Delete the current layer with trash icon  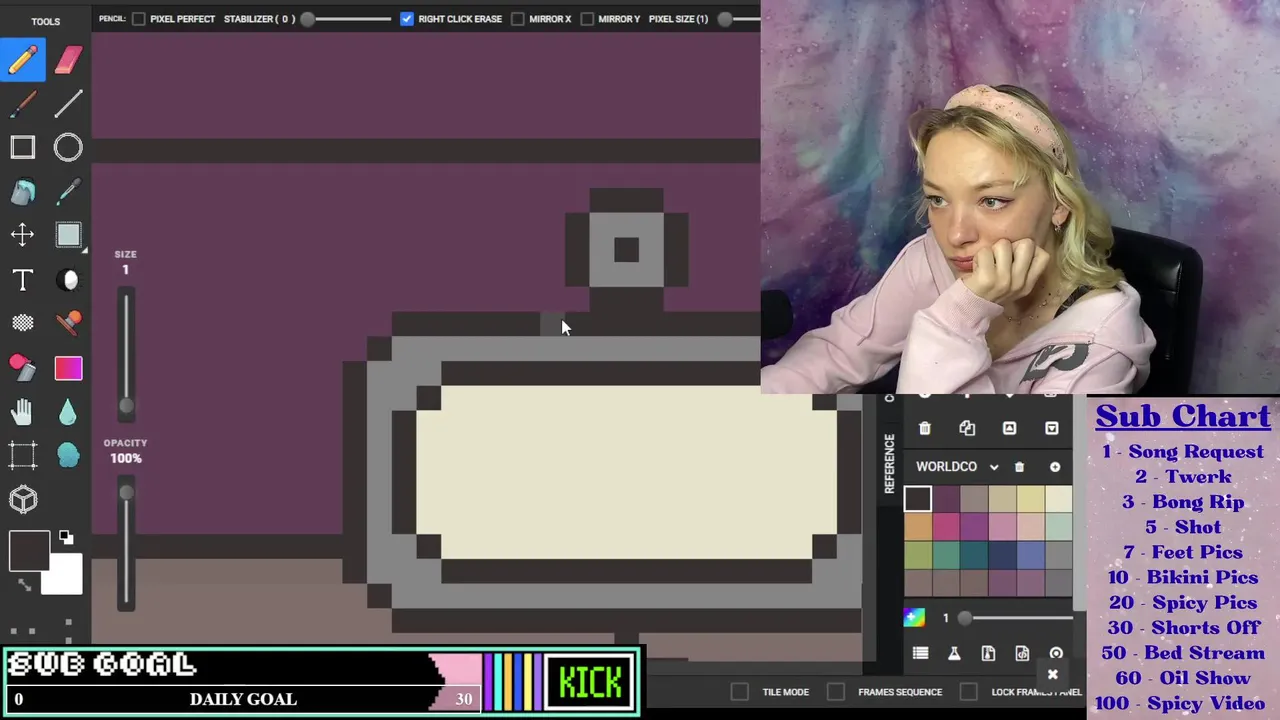(x=924, y=428)
